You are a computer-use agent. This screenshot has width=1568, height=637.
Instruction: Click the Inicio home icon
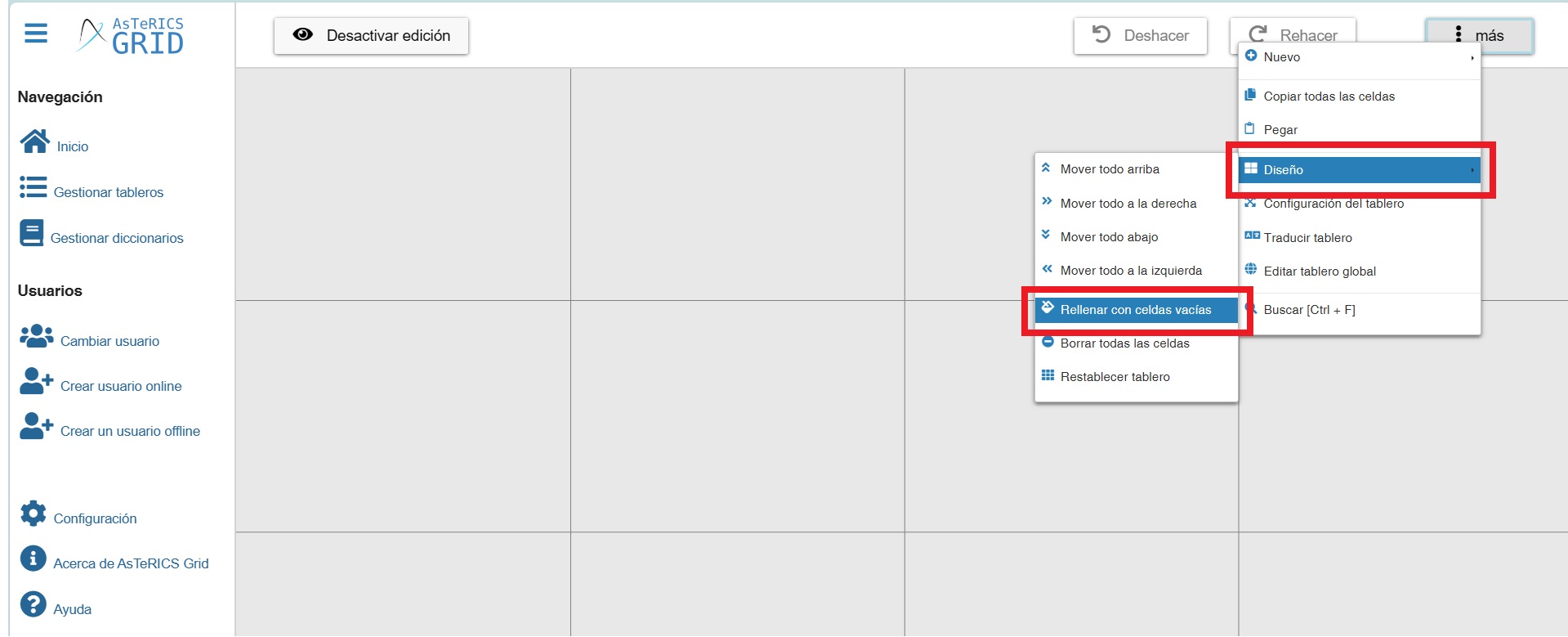[34, 141]
